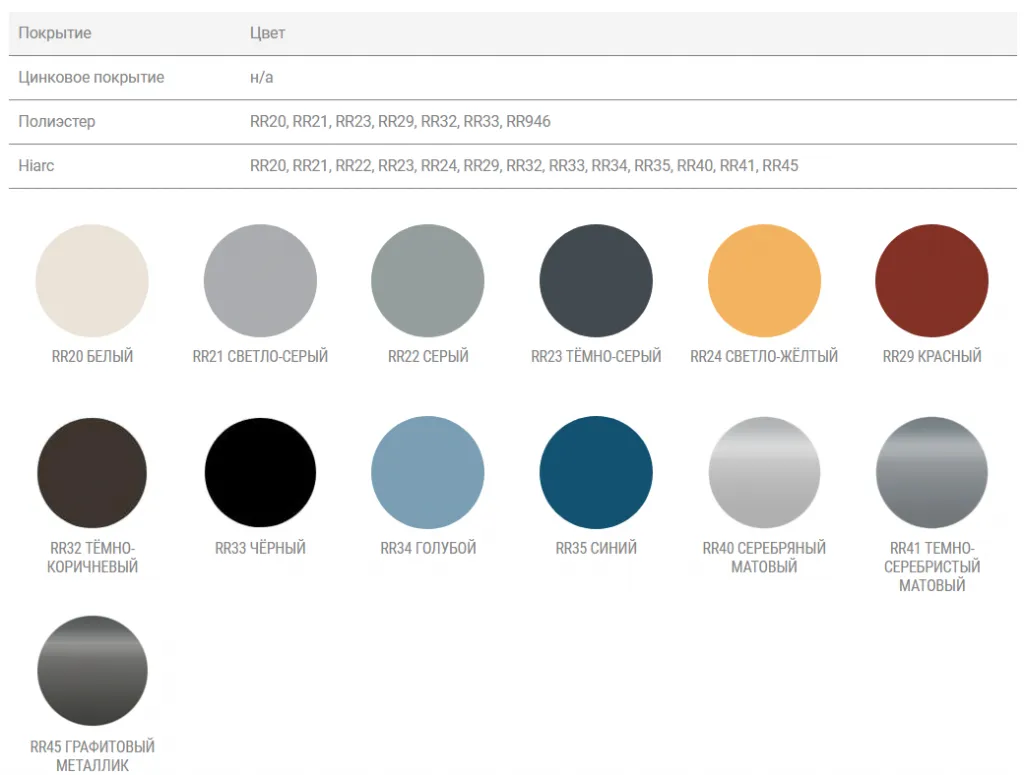The width and height of the screenshot is (1024, 775).
Task: Click the Покрытие column header
Action: pos(55,33)
